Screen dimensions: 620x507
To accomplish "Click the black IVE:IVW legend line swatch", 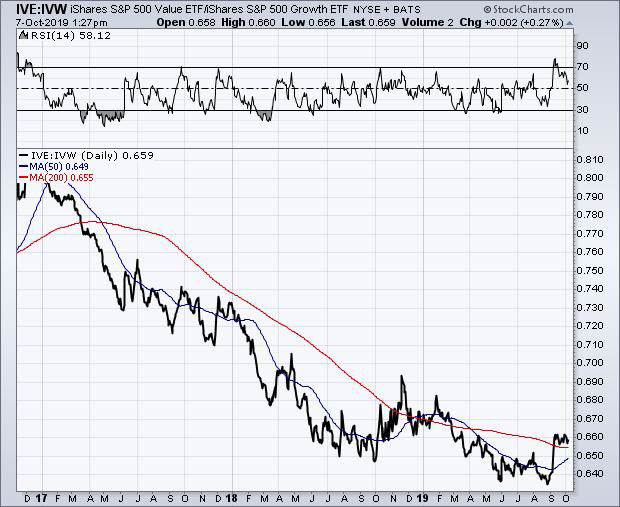I will (x=23, y=155).
